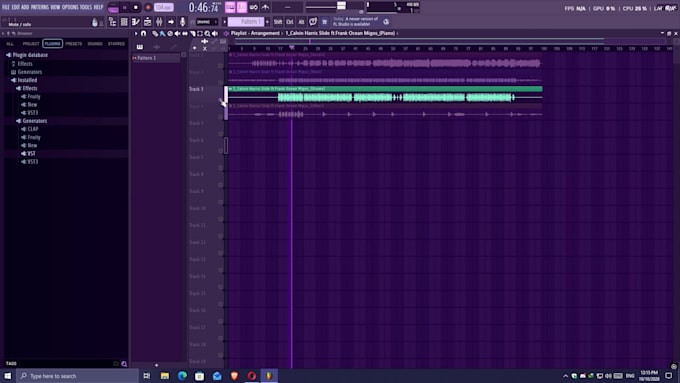
Task: Open File Explorer from taskbar
Action: (x=165, y=376)
